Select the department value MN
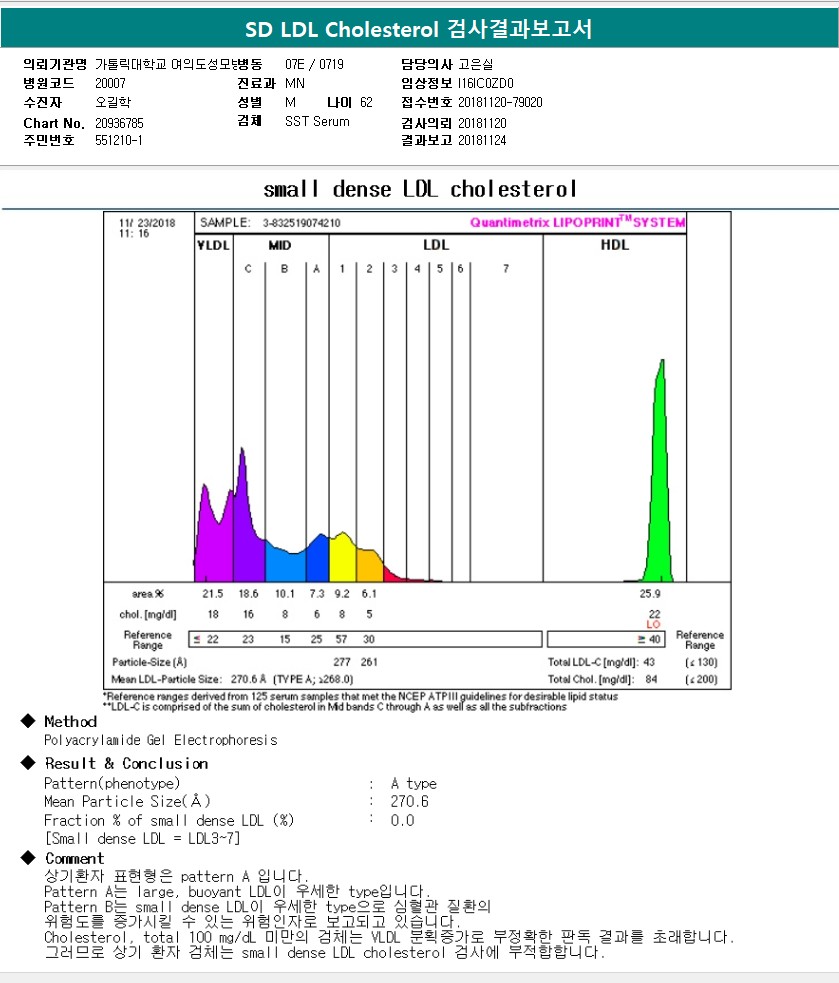The image size is (839, 983). pos(295,83)
